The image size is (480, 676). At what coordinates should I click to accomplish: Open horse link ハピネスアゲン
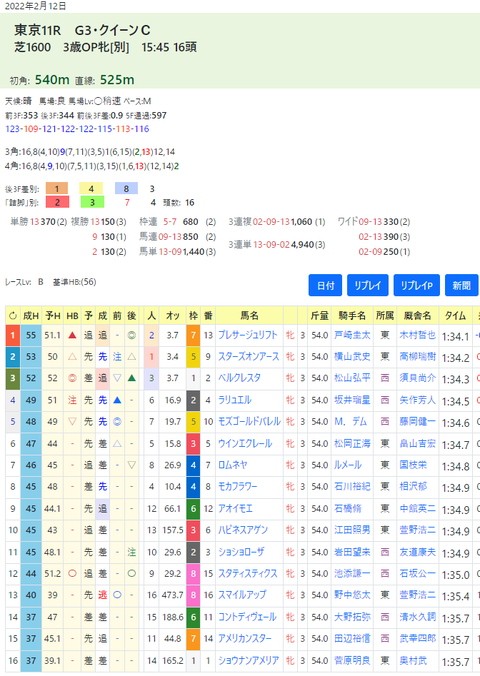point(243,530)
